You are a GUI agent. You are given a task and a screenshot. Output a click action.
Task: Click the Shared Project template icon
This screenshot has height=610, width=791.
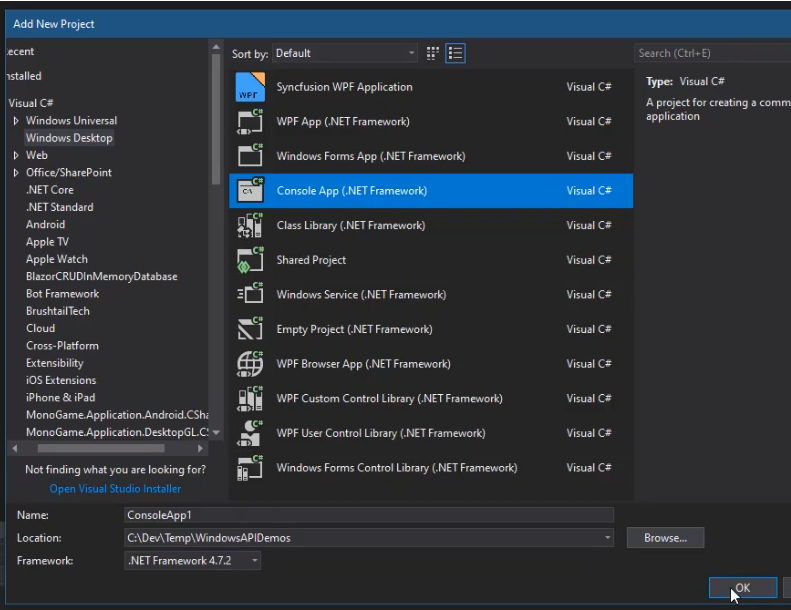click(x=250, y=260)
